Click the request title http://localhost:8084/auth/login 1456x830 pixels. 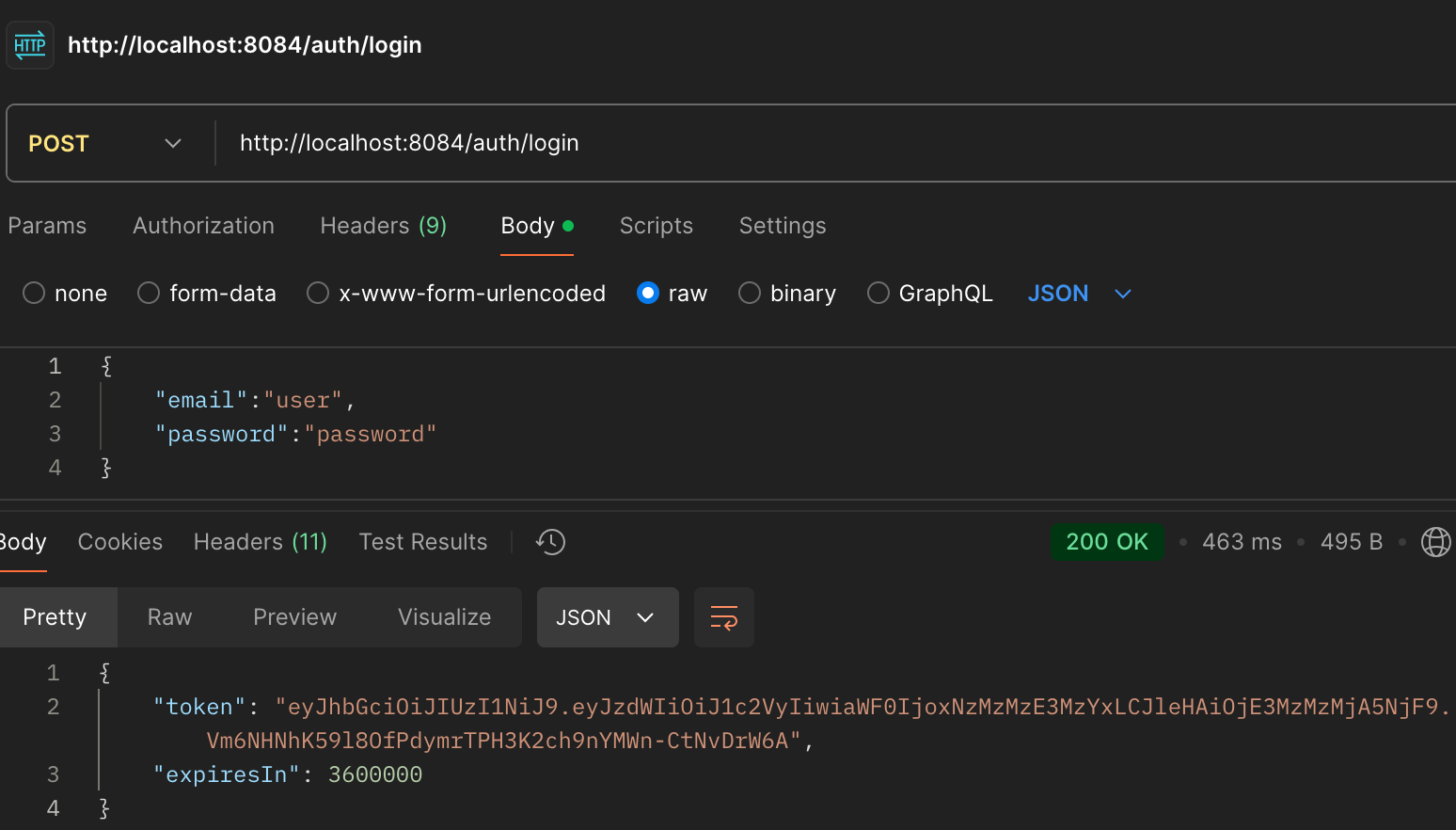click(x=245, y=45)
